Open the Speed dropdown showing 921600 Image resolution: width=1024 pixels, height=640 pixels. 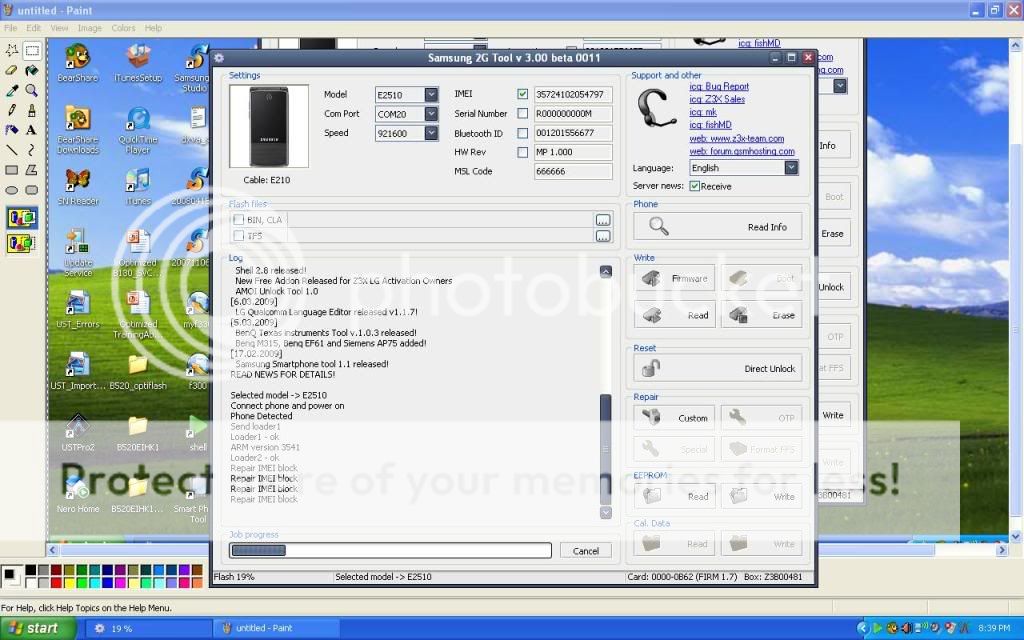431,133
